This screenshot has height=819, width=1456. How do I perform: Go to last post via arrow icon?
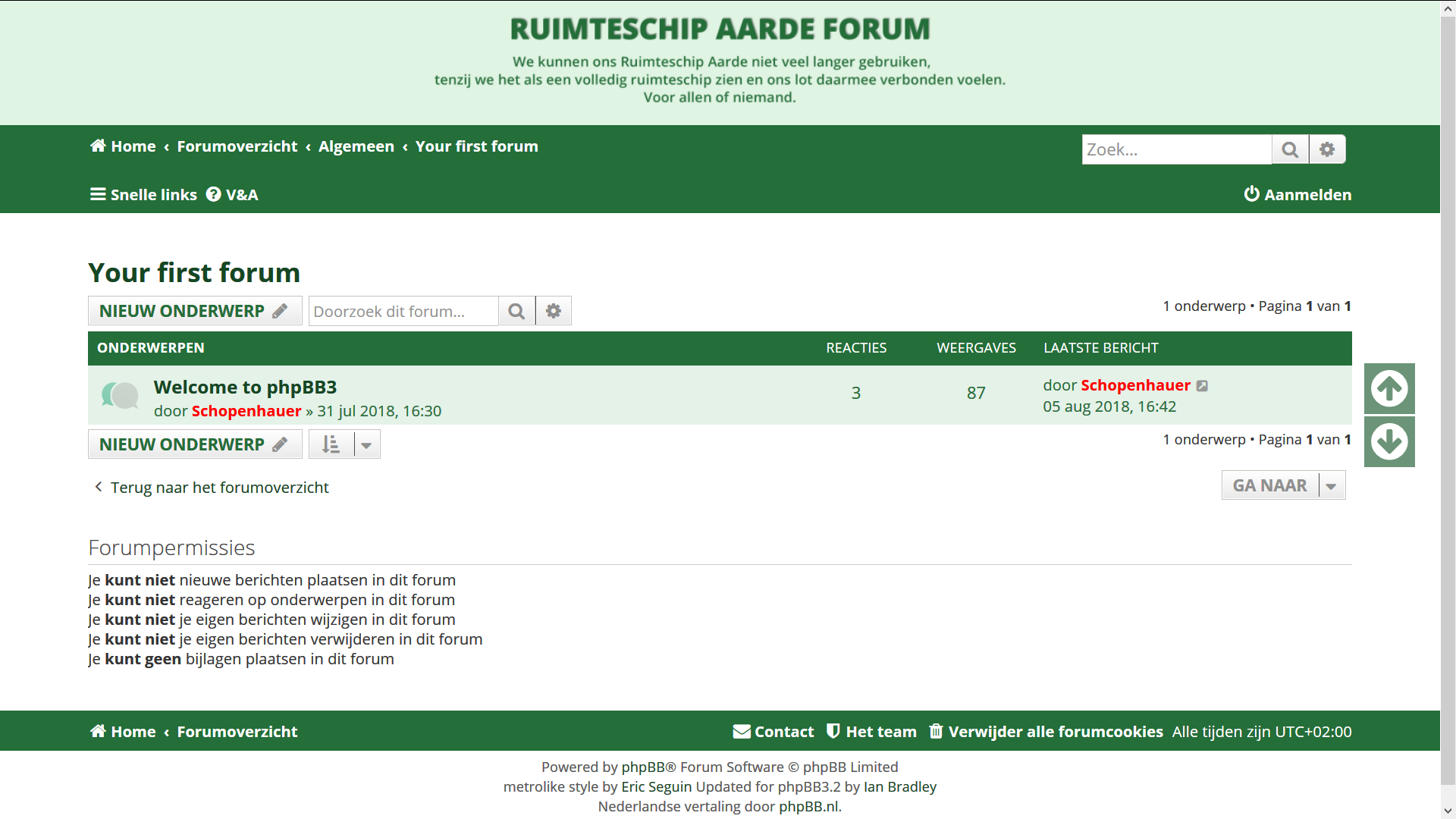pyautogui.click(x=1202, y=386)
